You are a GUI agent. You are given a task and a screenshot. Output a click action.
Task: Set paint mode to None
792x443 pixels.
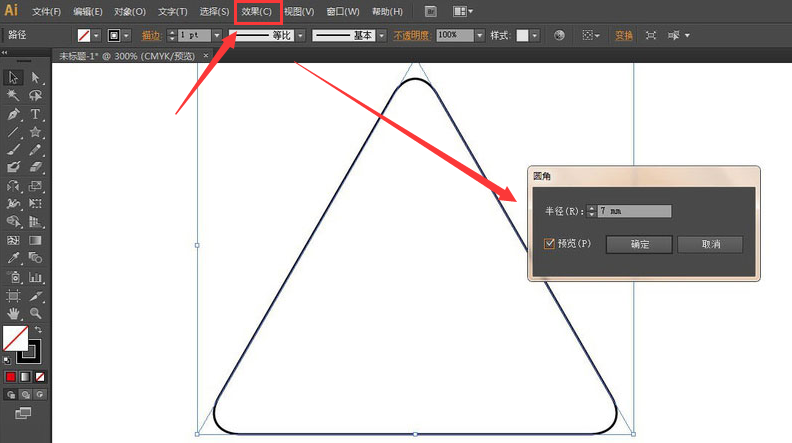pyautogui.click(x=40, y=377)
